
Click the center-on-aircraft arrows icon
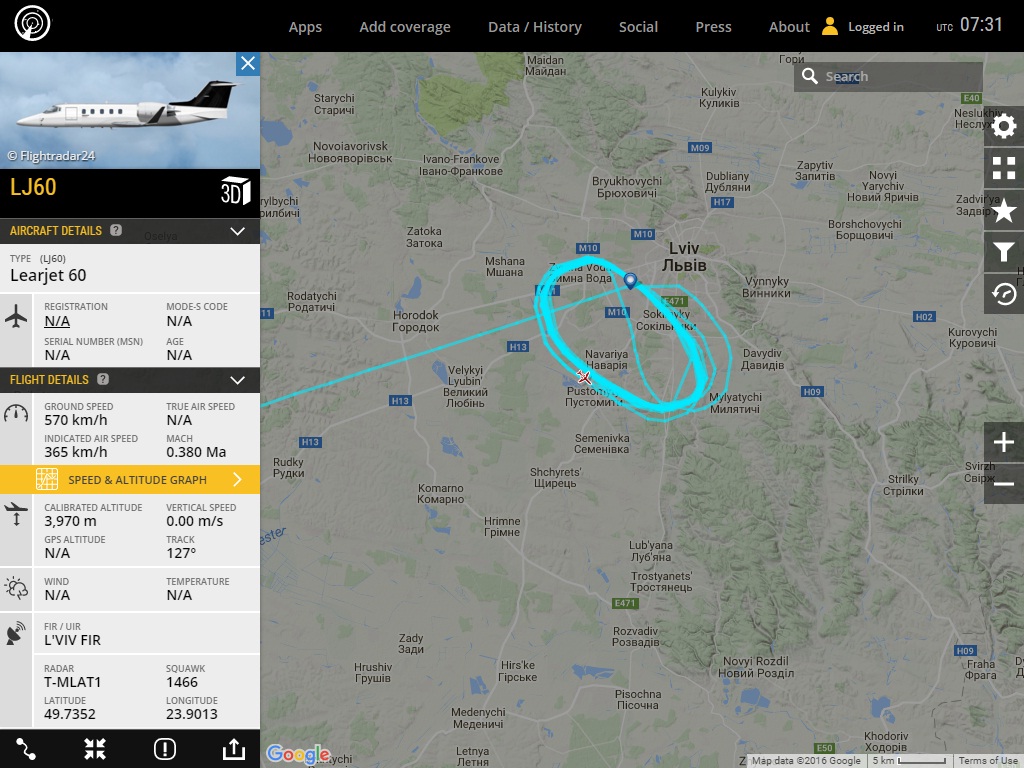coord(95,749)
